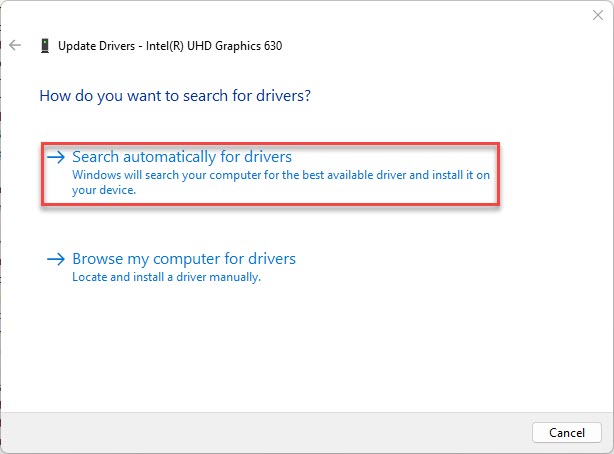This screenshot has width=614, height=454.
Task: Click the arrow icon next to Browse my computer
Action: click(x=56, y=259)
